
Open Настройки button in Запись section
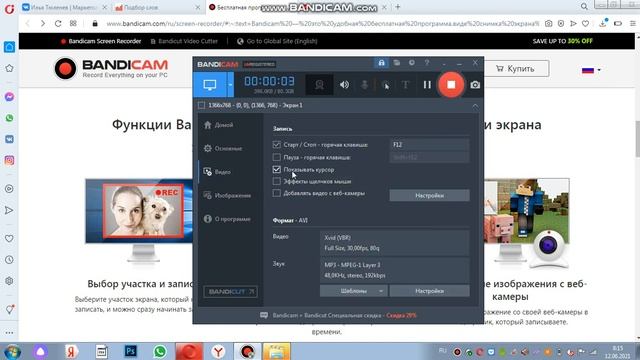(429, 196)
